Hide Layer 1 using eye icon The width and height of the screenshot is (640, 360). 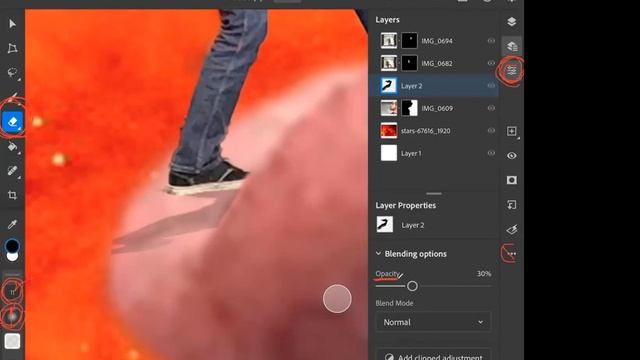pyautogui.click(x=491, y=153)
